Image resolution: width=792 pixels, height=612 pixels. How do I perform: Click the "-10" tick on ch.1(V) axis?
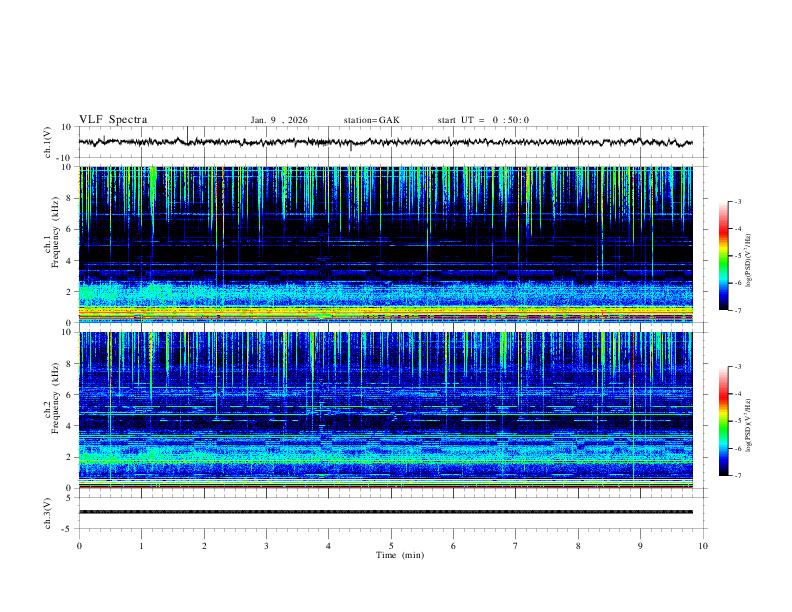point(66,158)
